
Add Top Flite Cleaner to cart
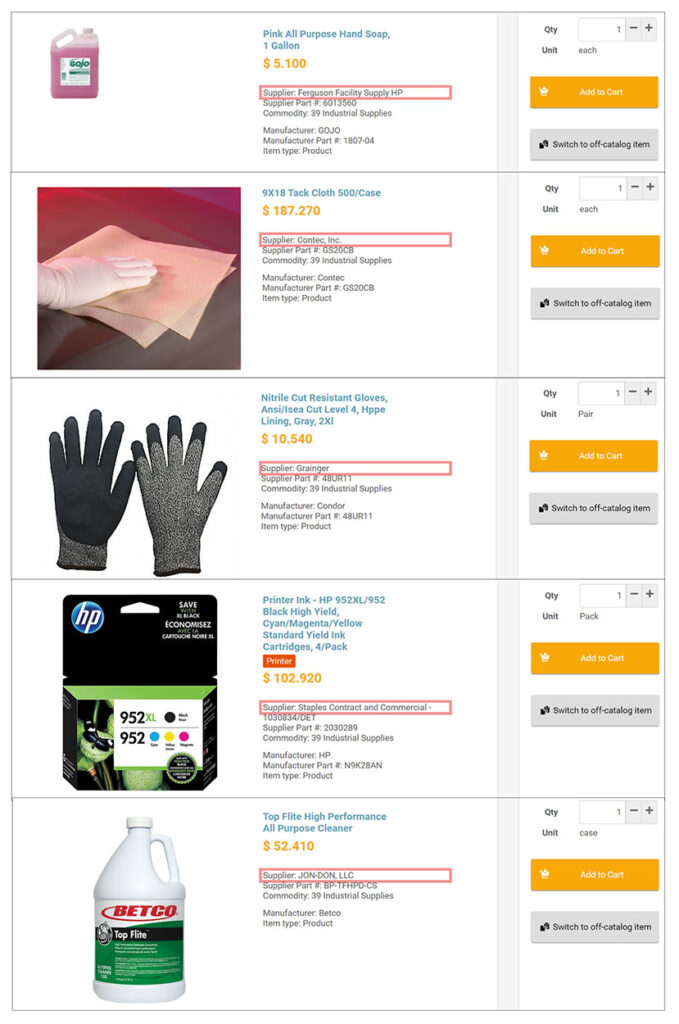pyautogui.click(x=594, y=874)
